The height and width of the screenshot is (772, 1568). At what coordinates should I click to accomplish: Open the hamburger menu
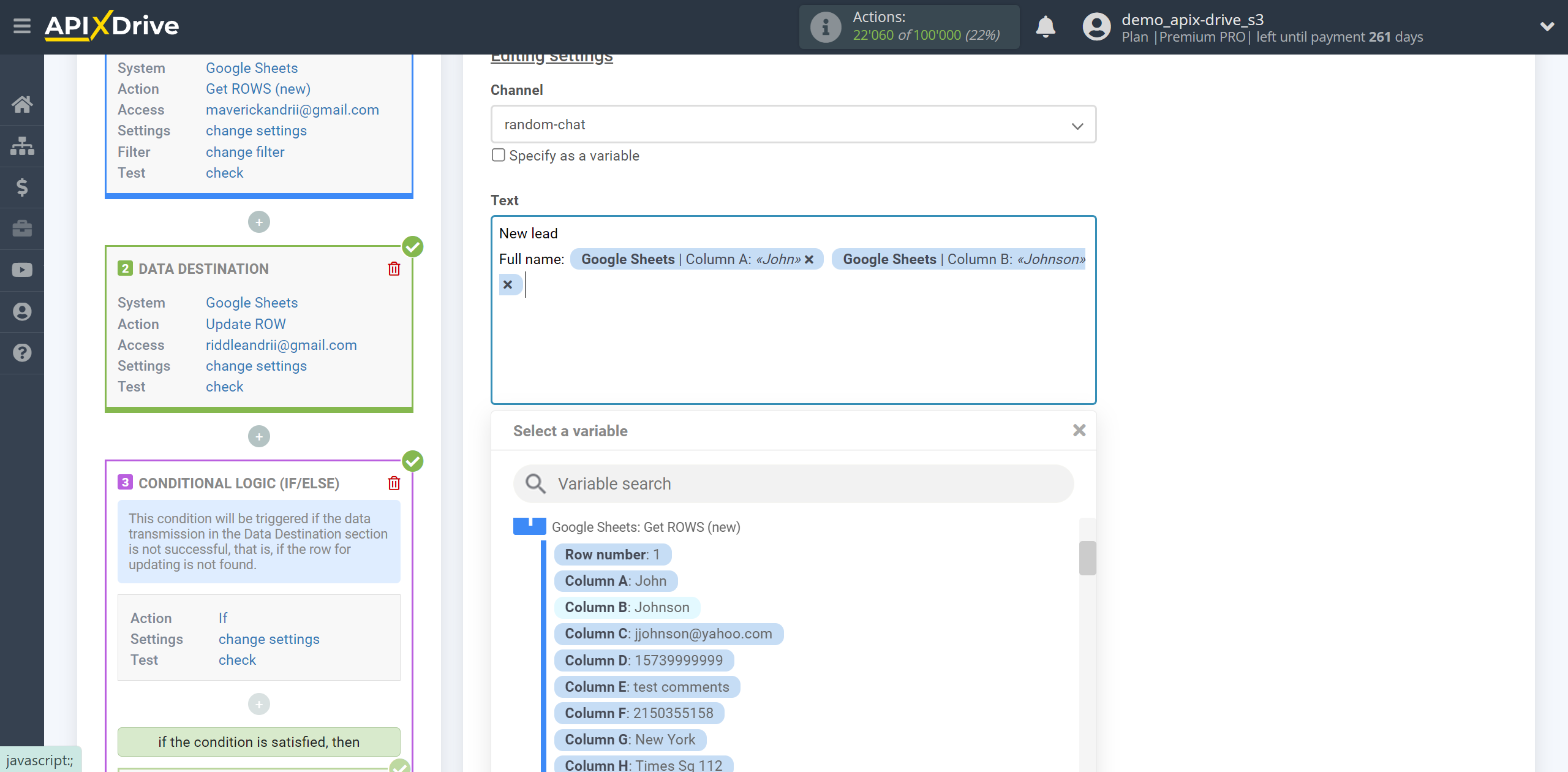click(22, 26)
